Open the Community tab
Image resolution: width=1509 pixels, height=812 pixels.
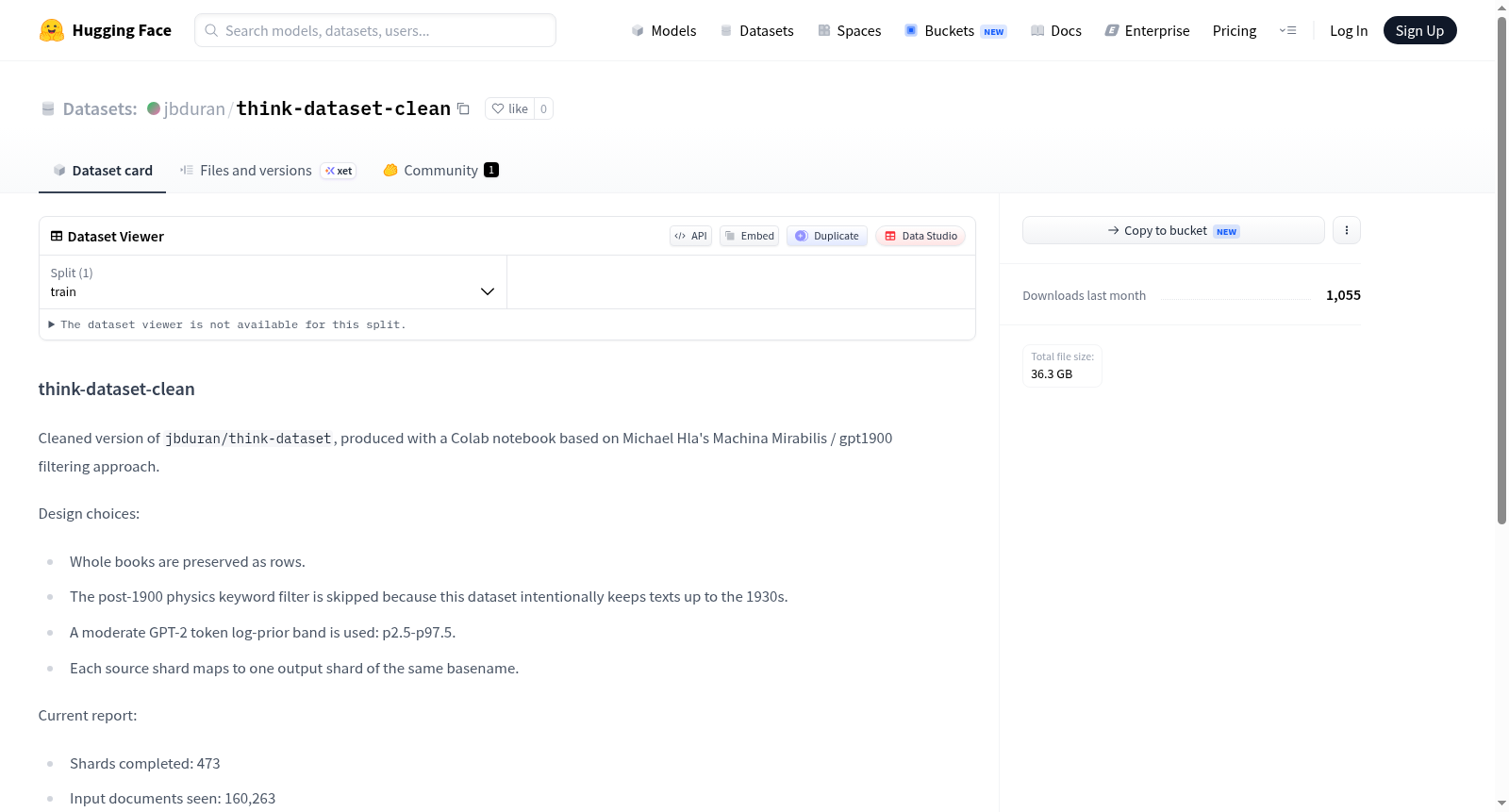[x=440, y=171]
